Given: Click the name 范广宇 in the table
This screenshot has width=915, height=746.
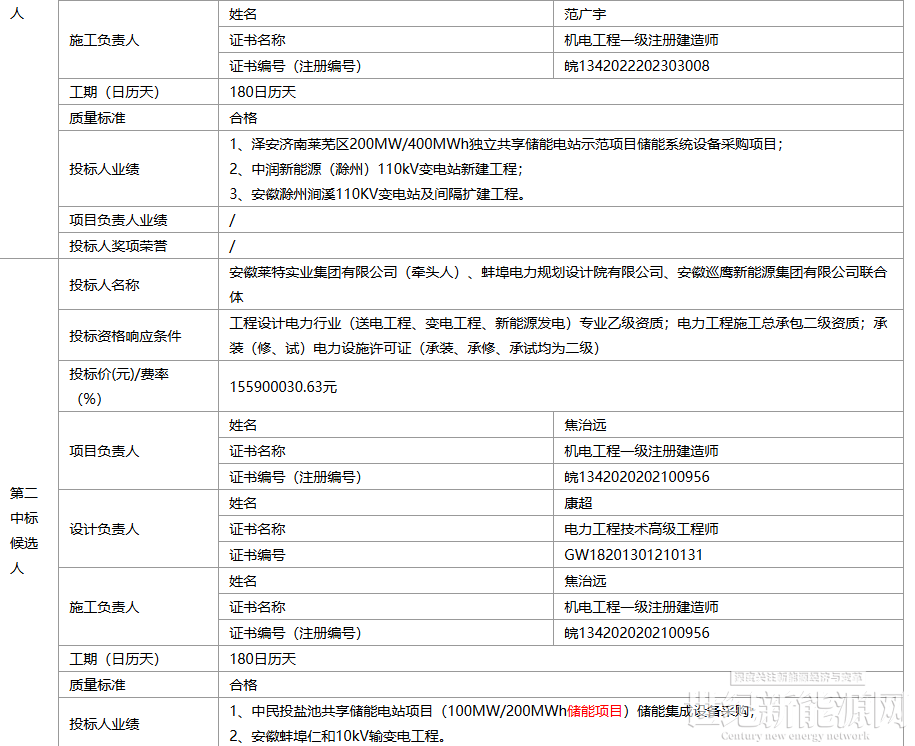Looking at the screenshot, I should [x=585, y=15].
